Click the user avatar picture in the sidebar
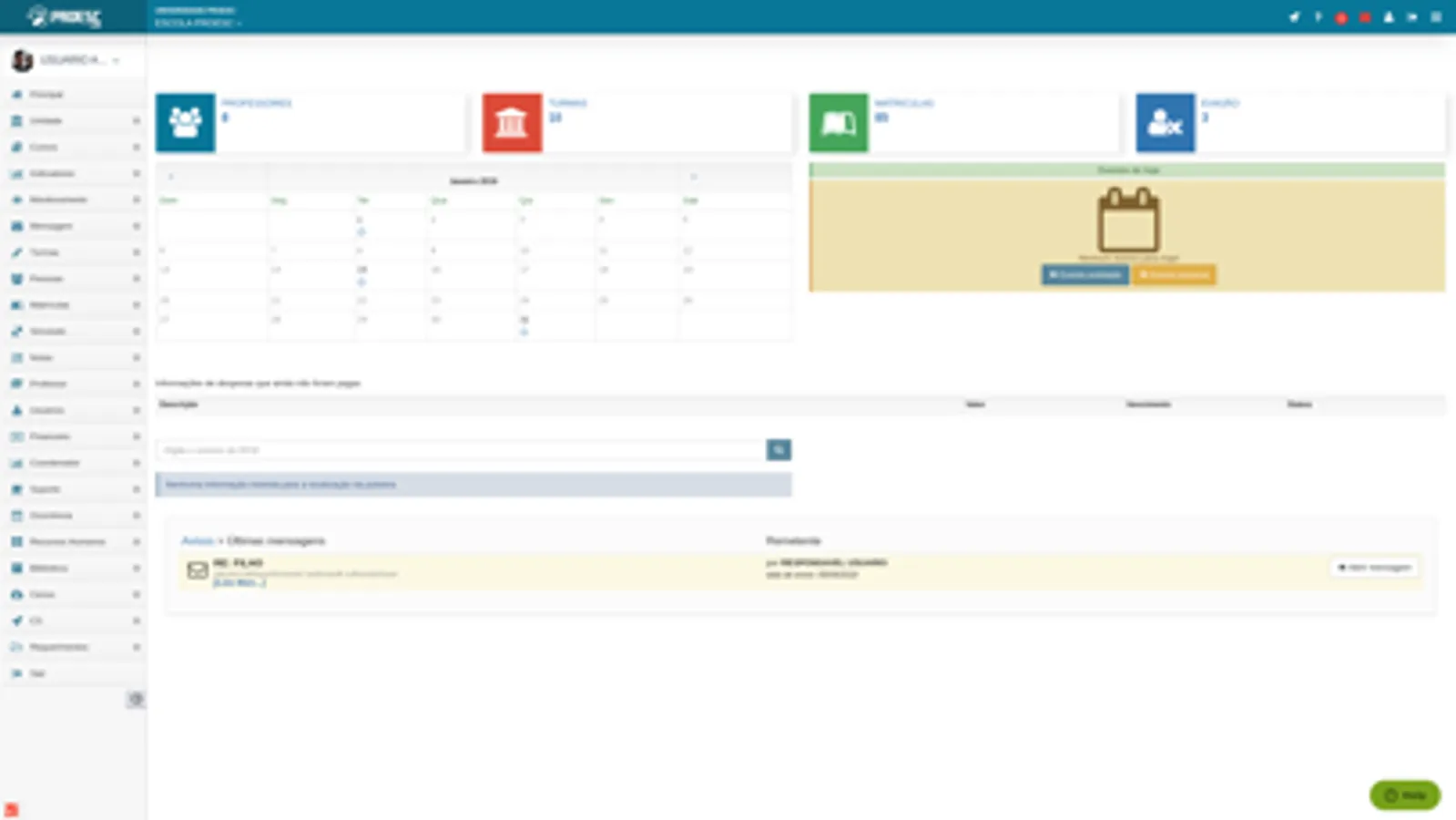This screenshot has height=820, width=1456. [22, 61]
